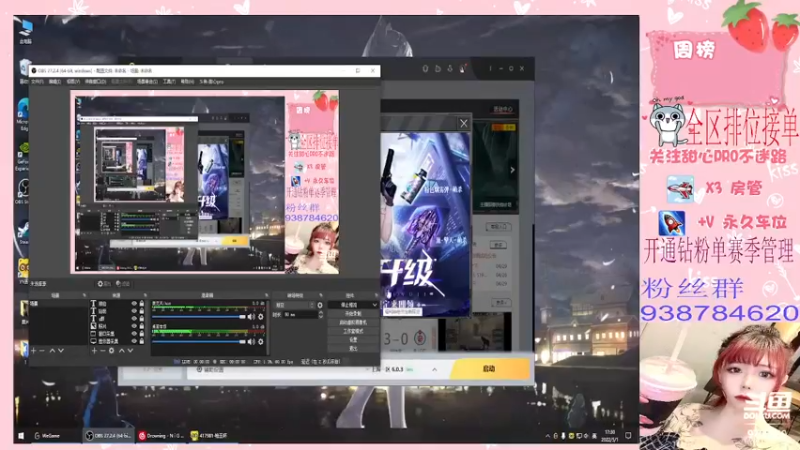Click 工作室模式 studio mode button
The image size is (800, 450).
tap(353, 331)
